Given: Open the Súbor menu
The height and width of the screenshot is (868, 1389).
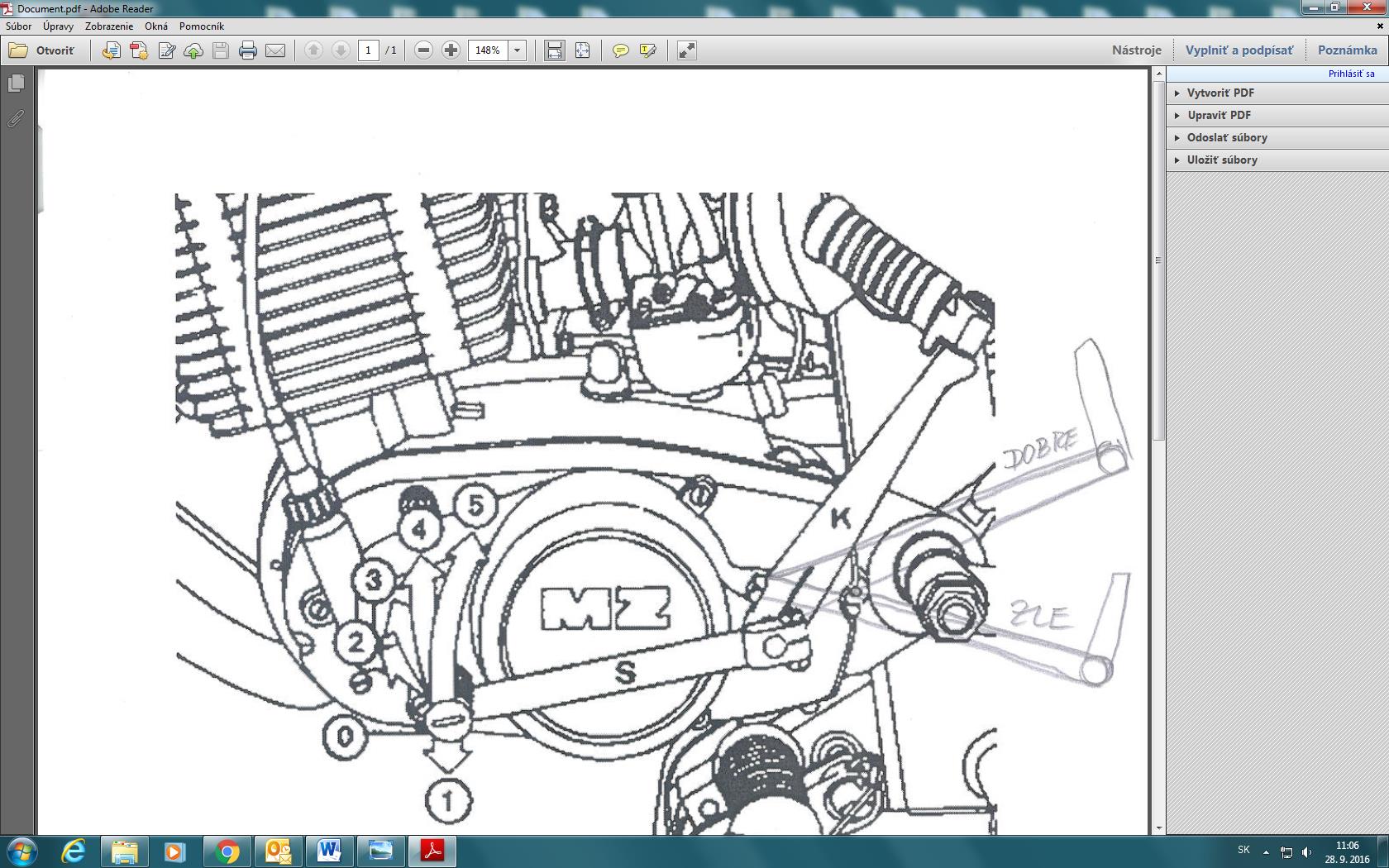Looking at the screenshot, I should click(x=19, y=26).
